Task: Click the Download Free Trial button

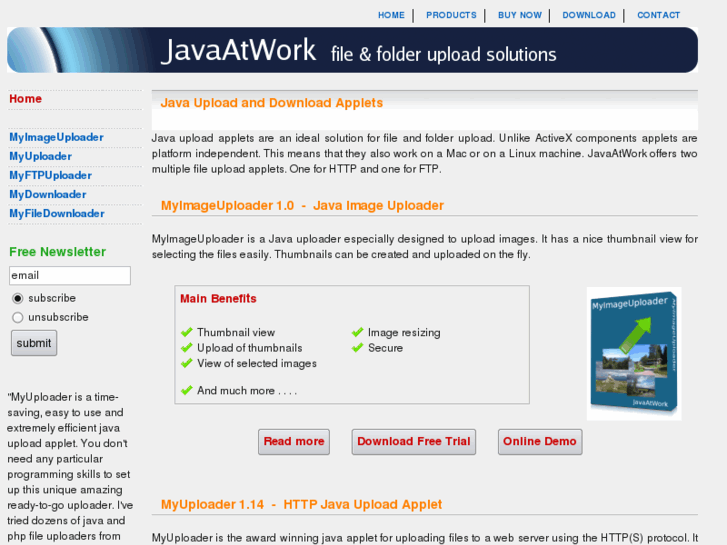Action: (414, 442)
